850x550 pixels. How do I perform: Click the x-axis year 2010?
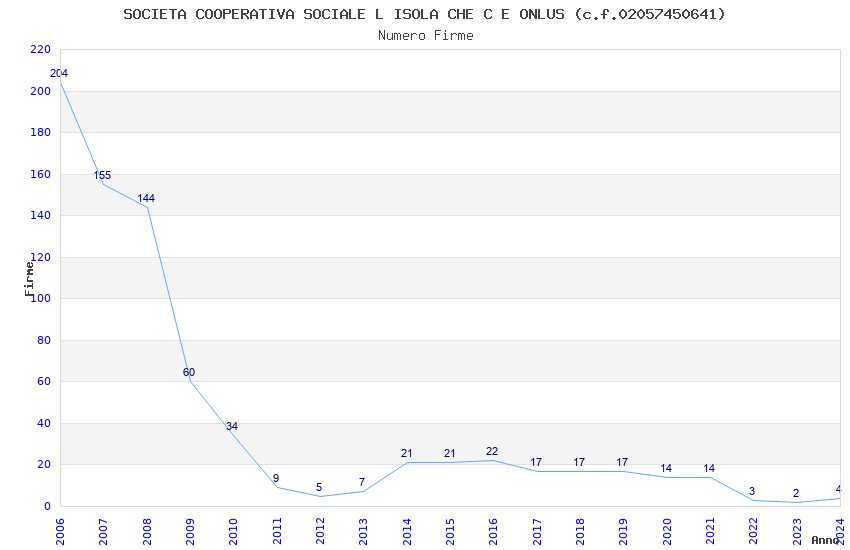[x=233, y=532]
